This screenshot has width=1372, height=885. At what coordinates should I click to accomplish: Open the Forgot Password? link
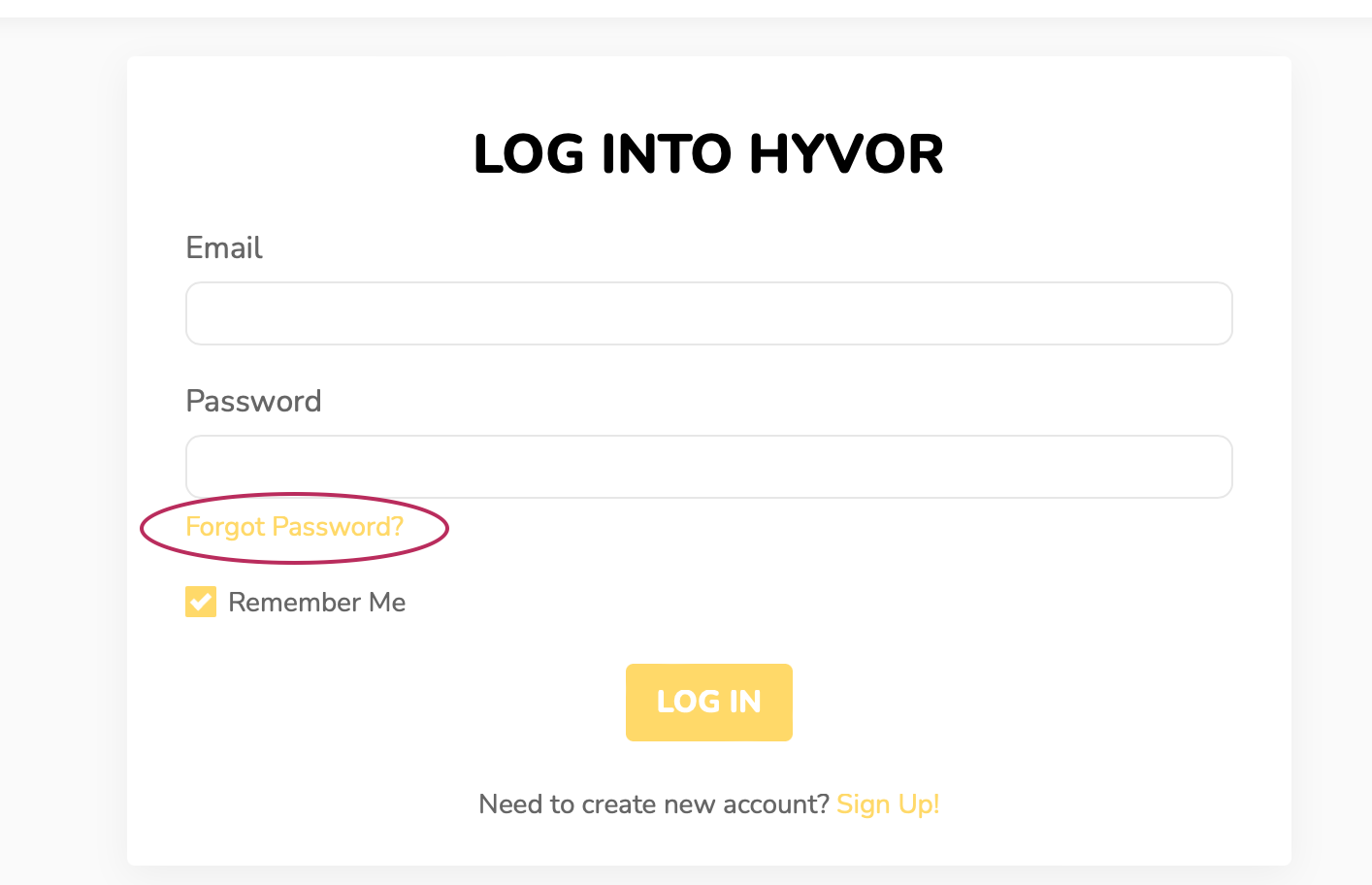tap(294, 527)
